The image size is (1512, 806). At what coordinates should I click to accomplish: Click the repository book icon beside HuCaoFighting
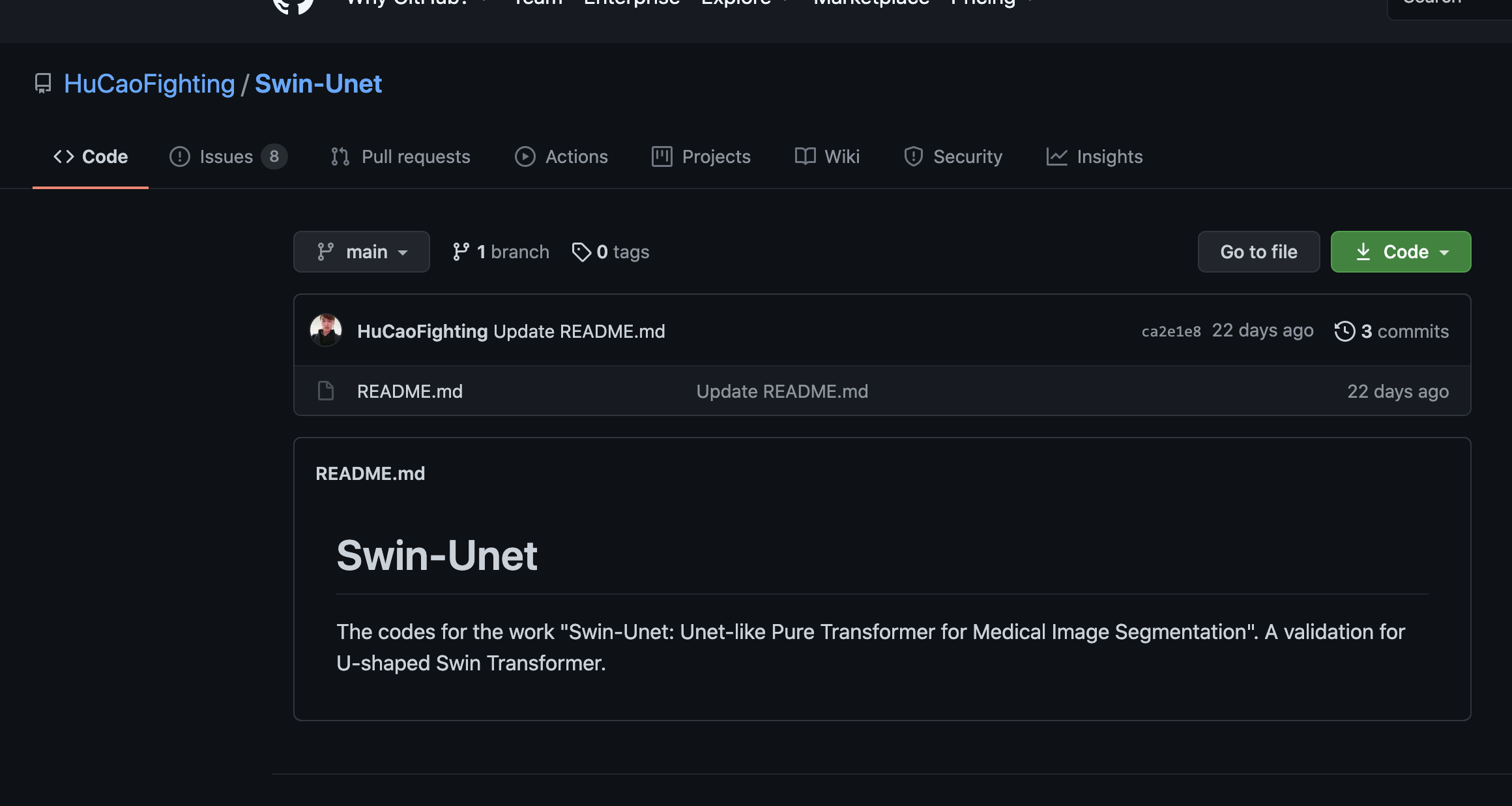coord(43,83)
